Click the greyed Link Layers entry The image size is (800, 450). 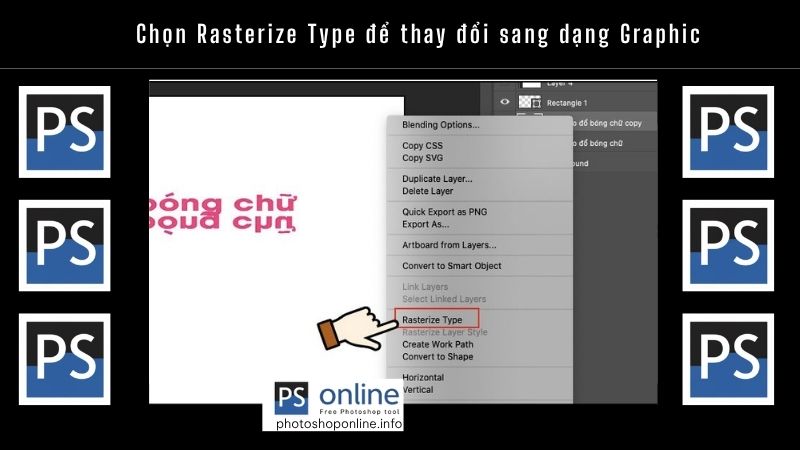[x=425, y=287]
